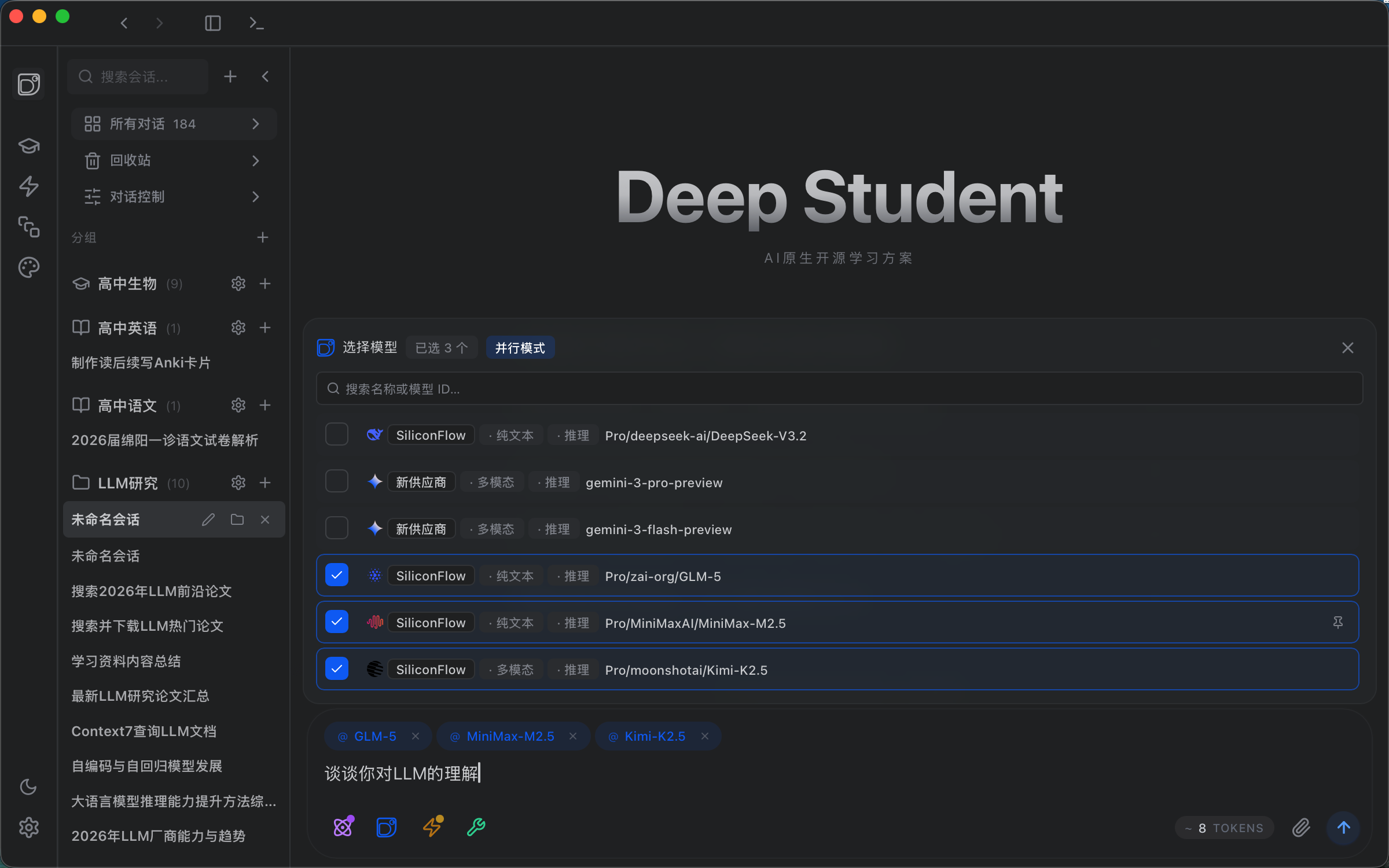Switch theme with the moon icon
This screenshot has height=868, width=1389.
pos(28,787)
